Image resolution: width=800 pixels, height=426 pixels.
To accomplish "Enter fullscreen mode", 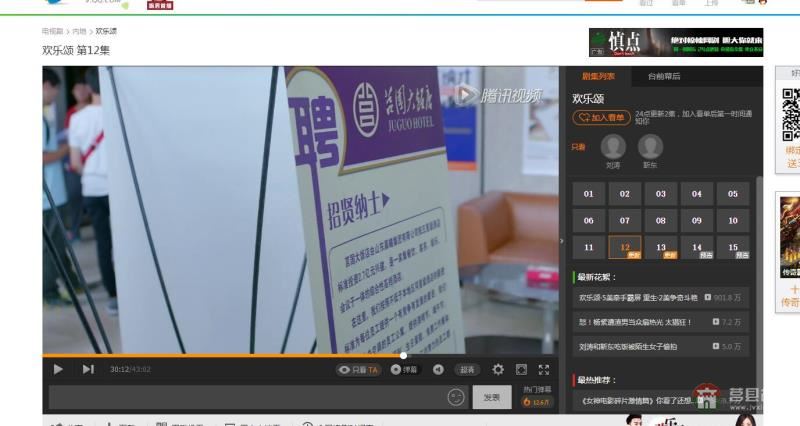I will tap(544, 369).
